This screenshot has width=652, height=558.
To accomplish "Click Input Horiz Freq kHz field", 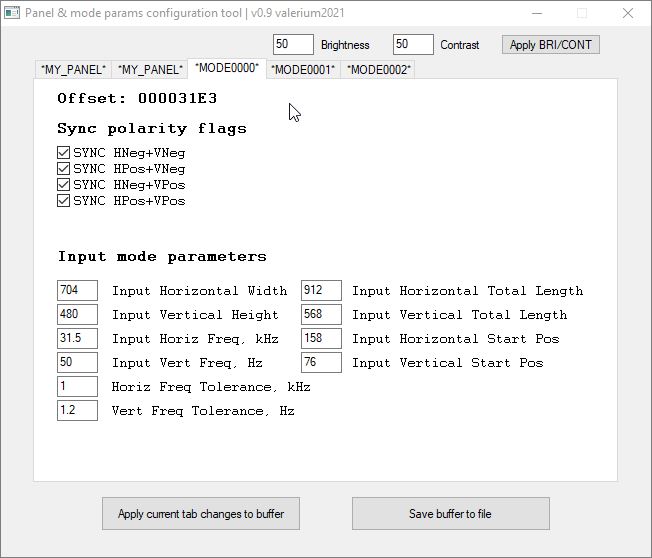I will click(x=78, y=339).
